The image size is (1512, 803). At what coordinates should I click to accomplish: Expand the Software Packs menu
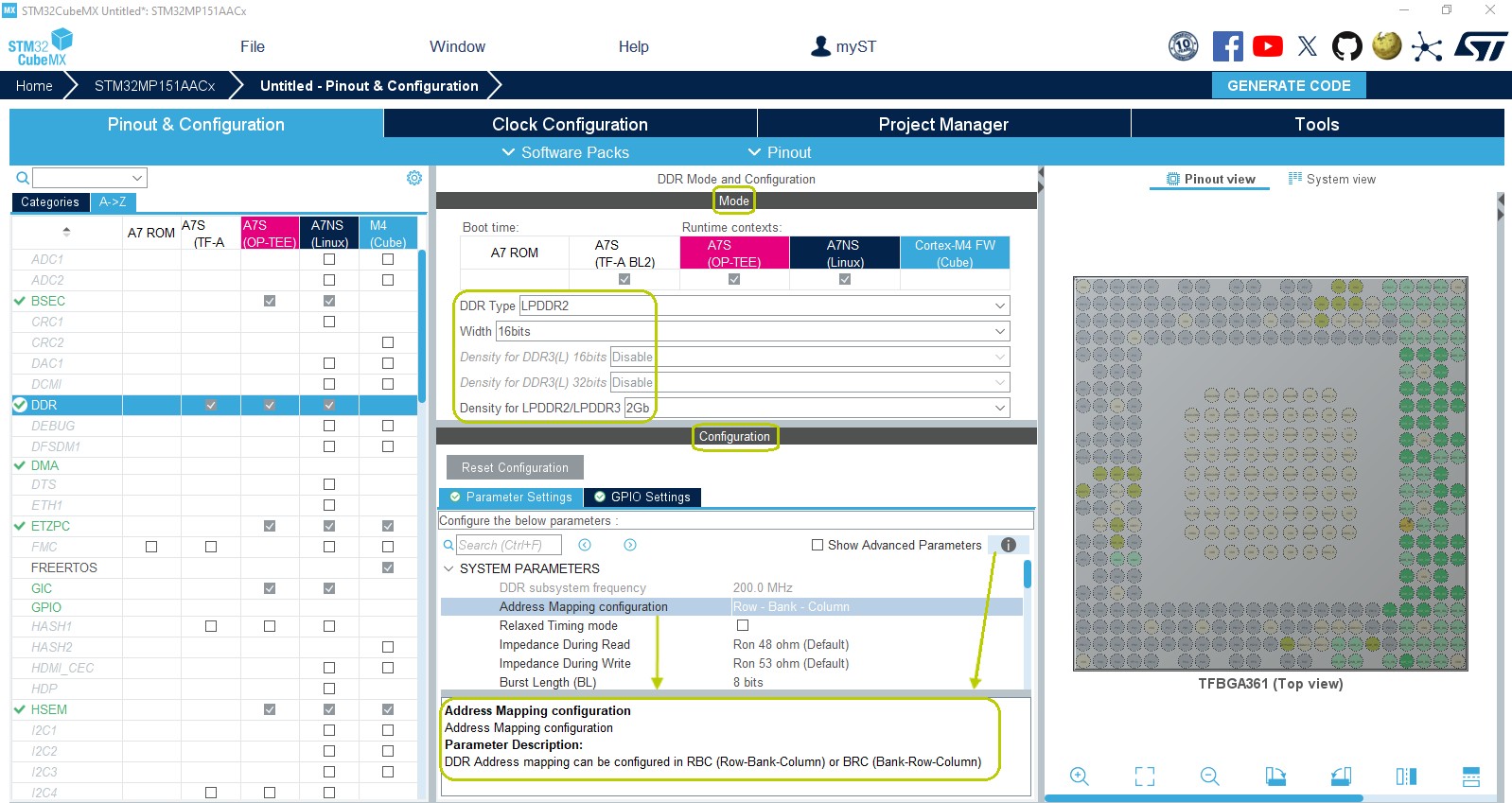tap(565, 152)
